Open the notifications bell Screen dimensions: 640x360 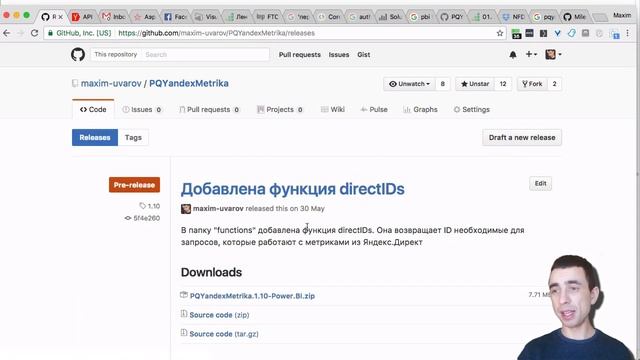[513, 54]
